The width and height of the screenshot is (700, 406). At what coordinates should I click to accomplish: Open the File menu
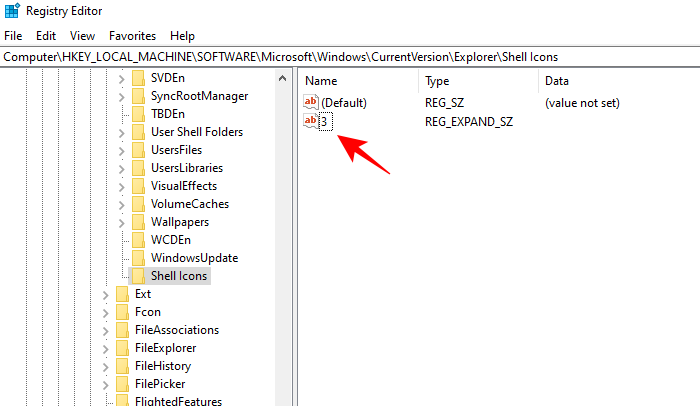[x=13, y=35]
